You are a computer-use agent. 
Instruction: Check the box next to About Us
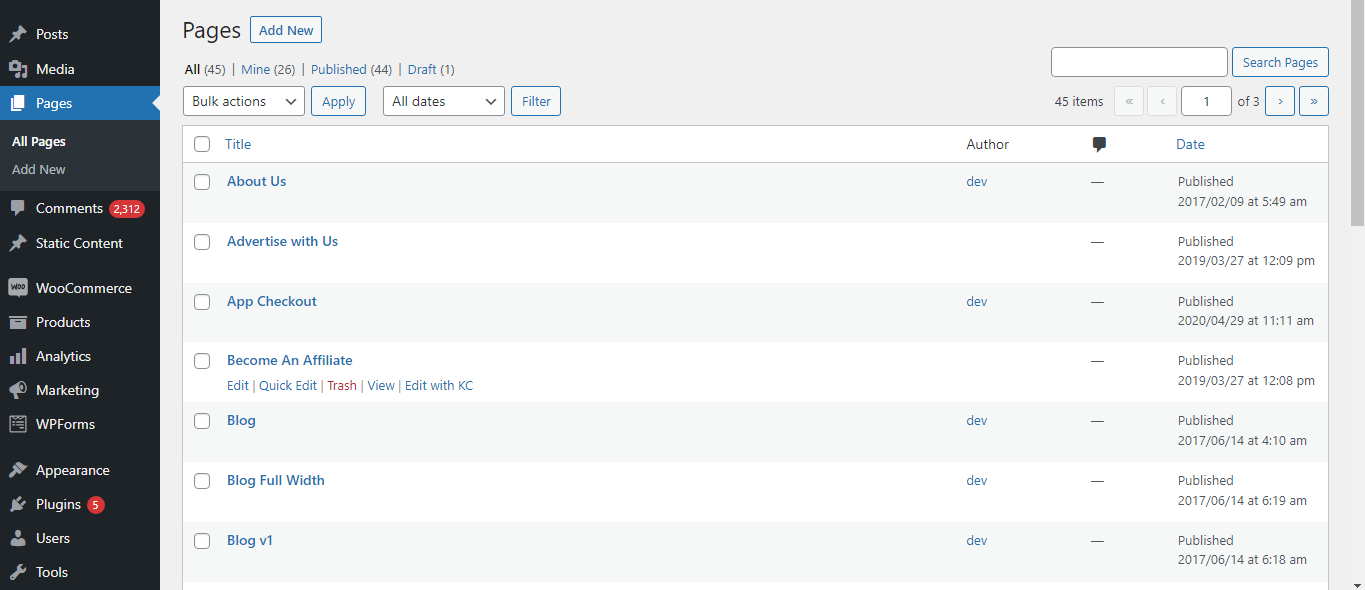pyautogui.click(x=202, y=182)
